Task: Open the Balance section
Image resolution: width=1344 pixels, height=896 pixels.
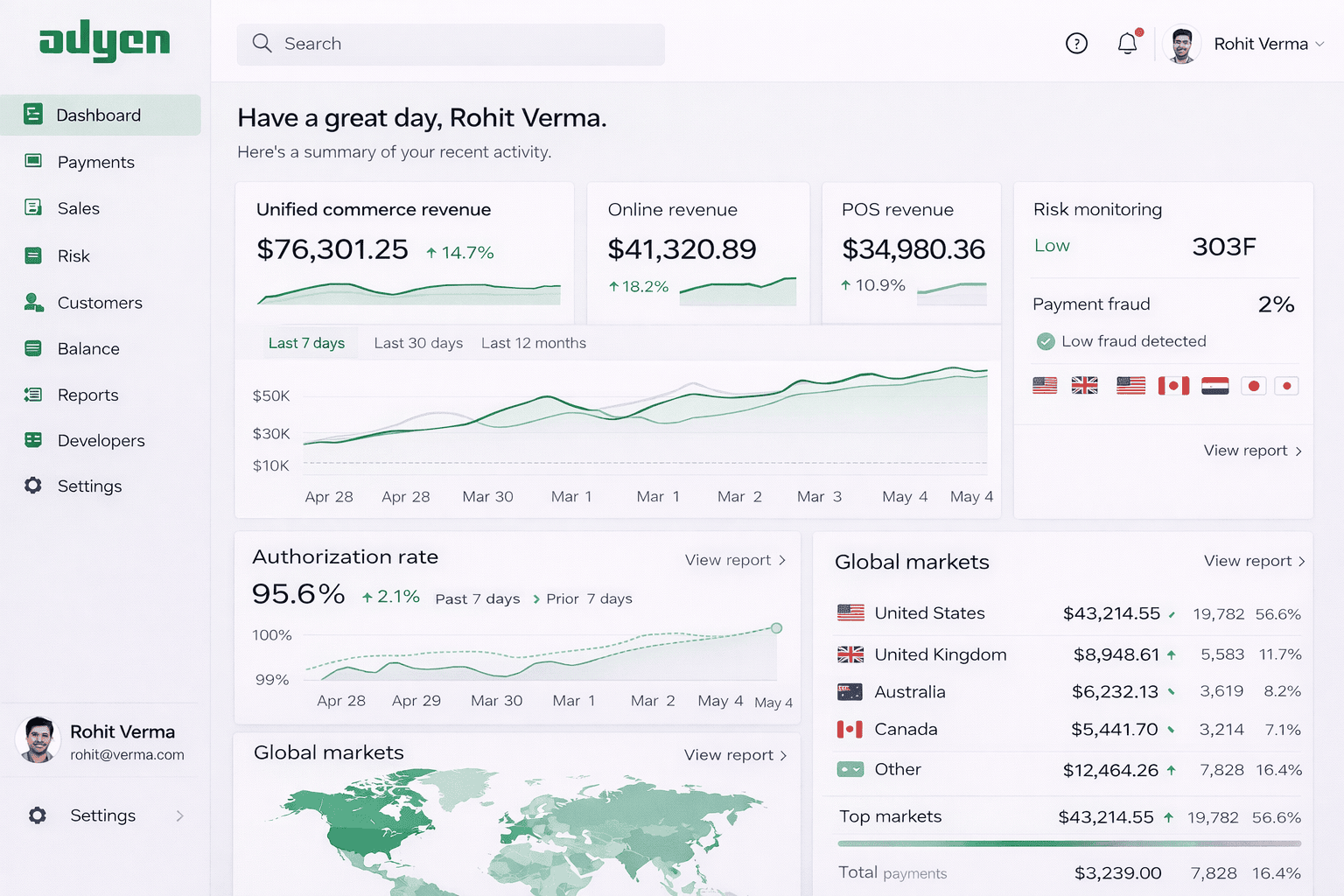Action: point(88,348)
